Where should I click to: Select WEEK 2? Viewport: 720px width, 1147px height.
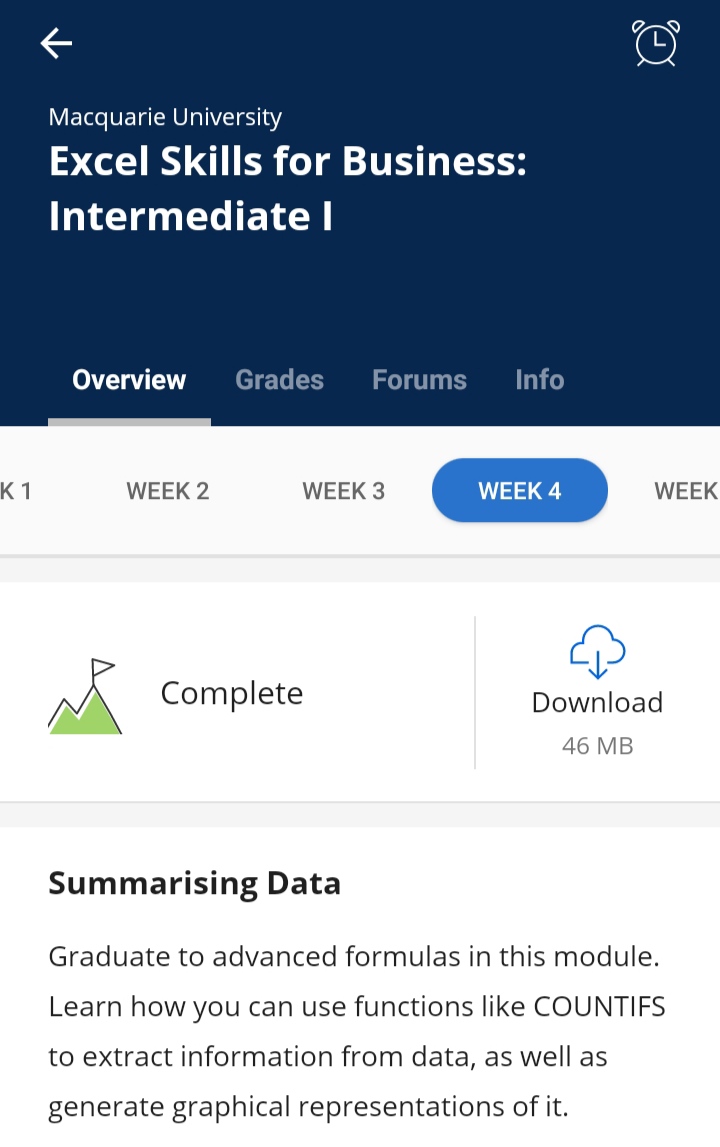click(168, 491)
